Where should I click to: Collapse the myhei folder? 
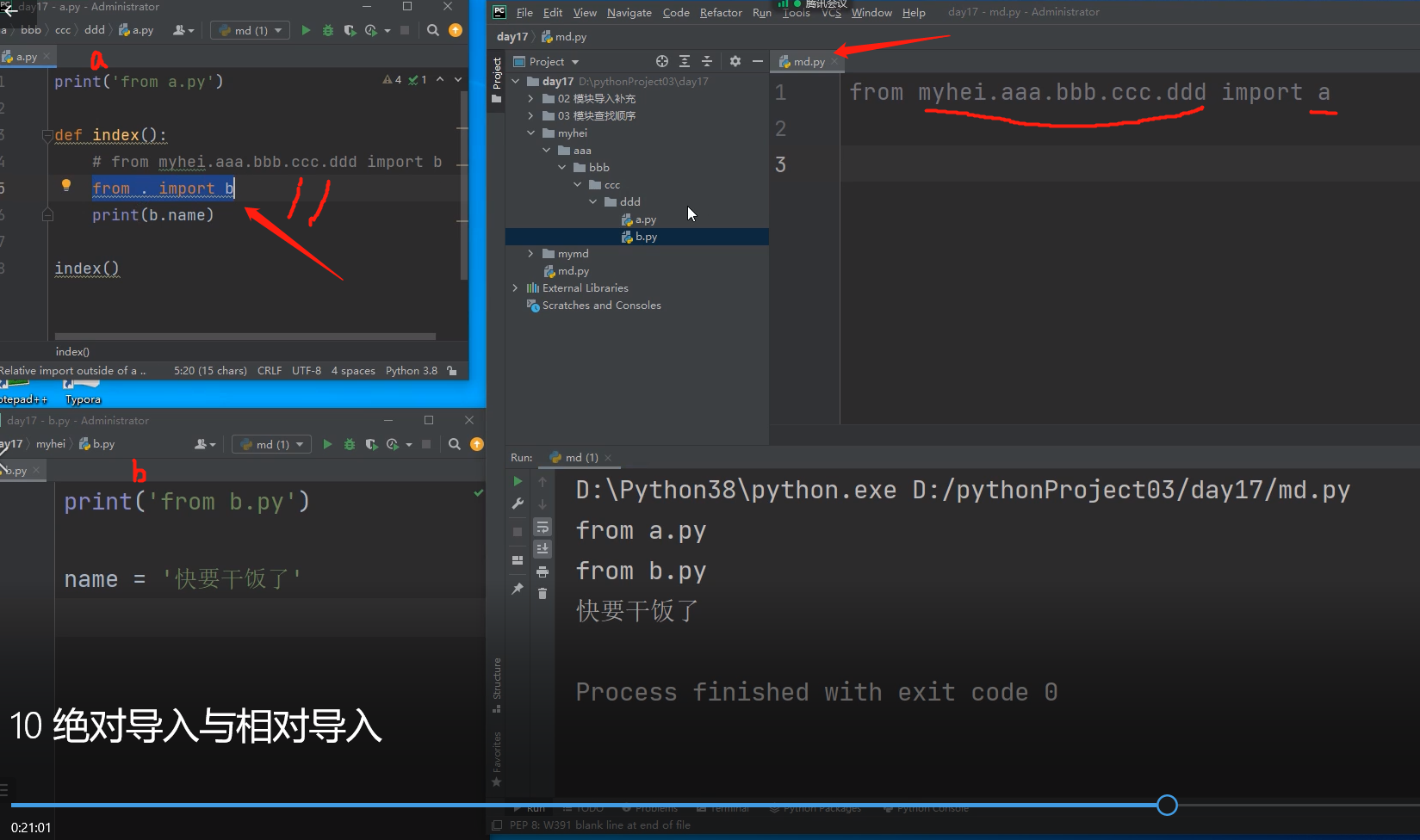(531, 133)
